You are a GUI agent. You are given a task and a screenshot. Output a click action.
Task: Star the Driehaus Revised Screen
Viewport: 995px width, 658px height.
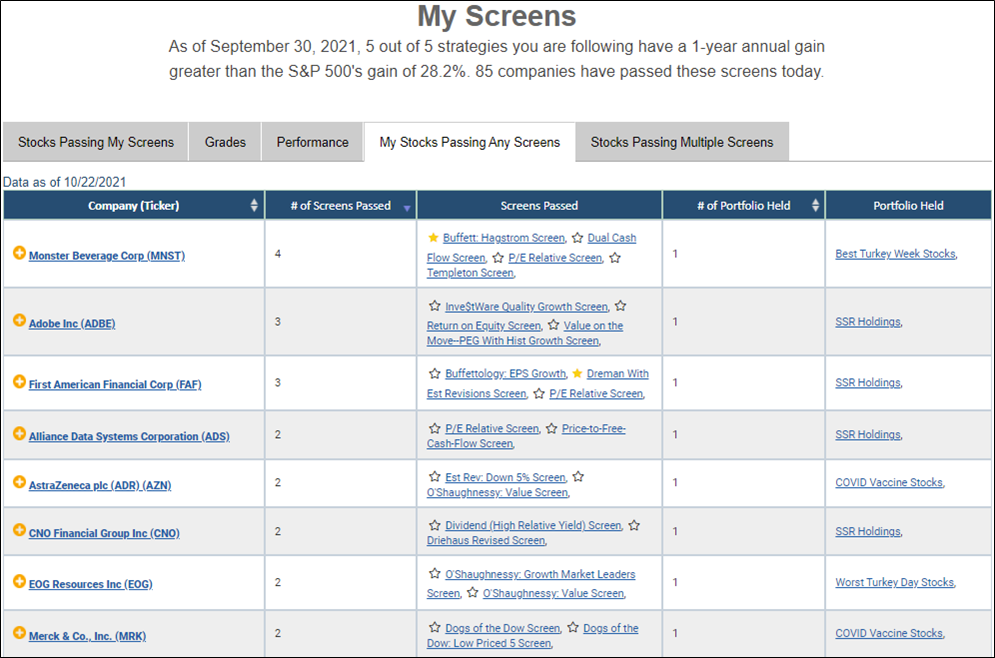634,525
